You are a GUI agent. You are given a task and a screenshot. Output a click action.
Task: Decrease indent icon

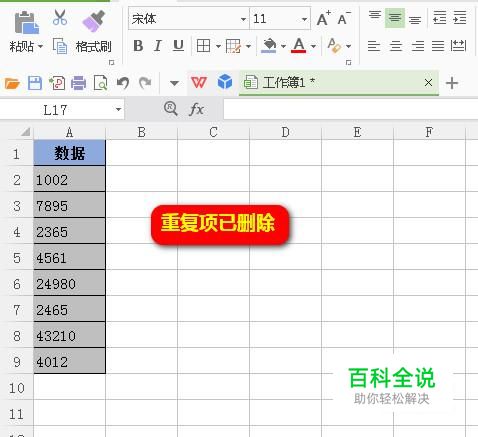(x=440, y=17)
